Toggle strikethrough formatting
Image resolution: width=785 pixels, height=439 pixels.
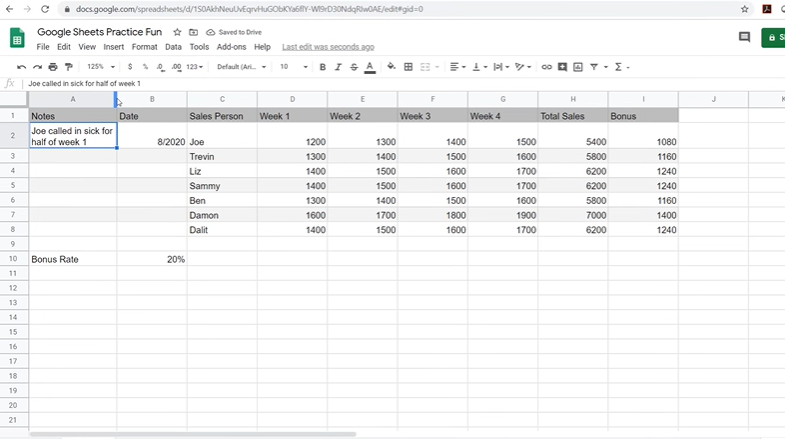[354, 67]
